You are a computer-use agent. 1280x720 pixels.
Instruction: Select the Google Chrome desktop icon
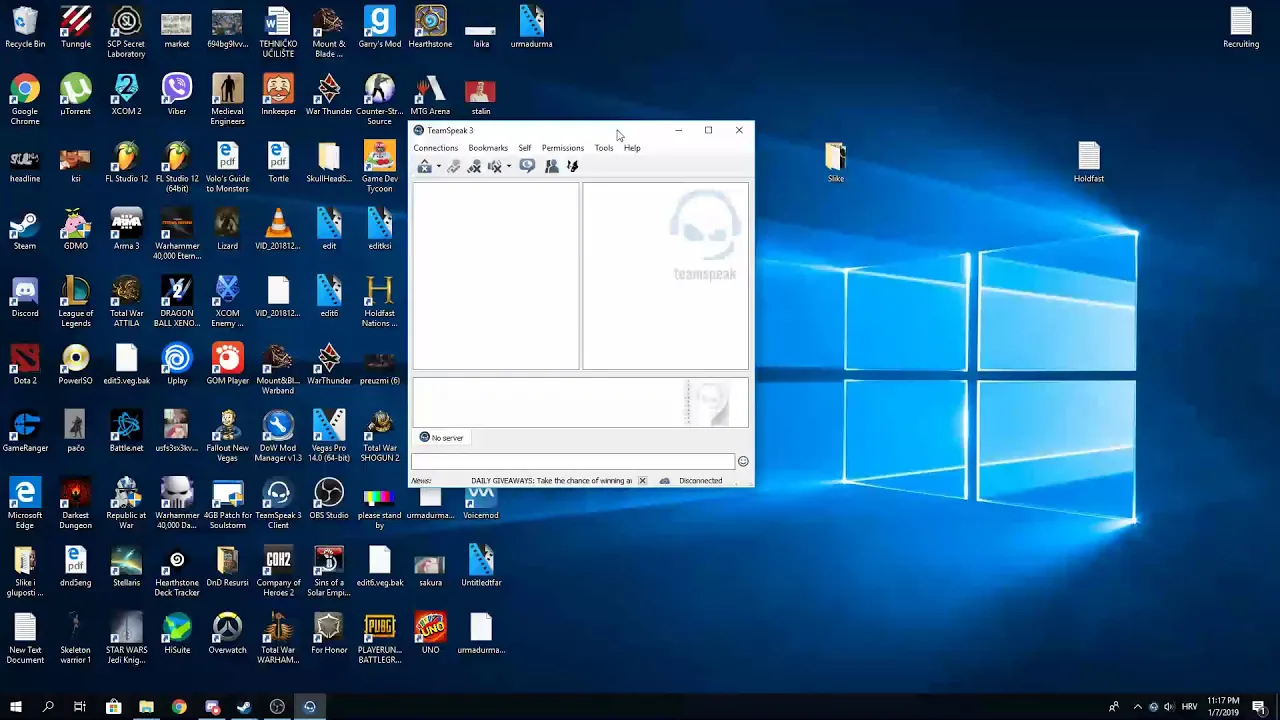[25, 99]
